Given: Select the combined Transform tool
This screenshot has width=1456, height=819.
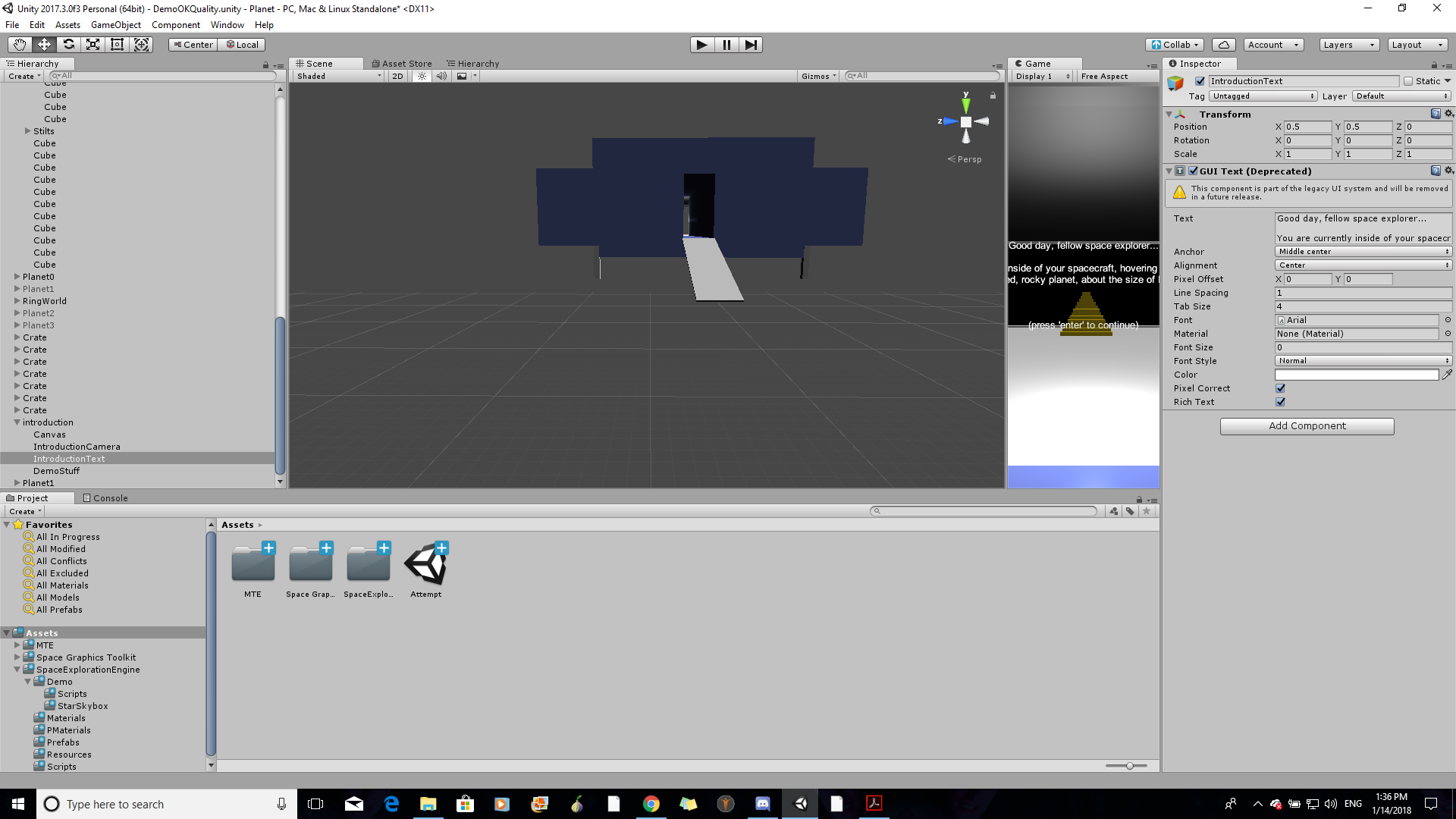Looking at the screenshot, I should (x=141, y=45).
